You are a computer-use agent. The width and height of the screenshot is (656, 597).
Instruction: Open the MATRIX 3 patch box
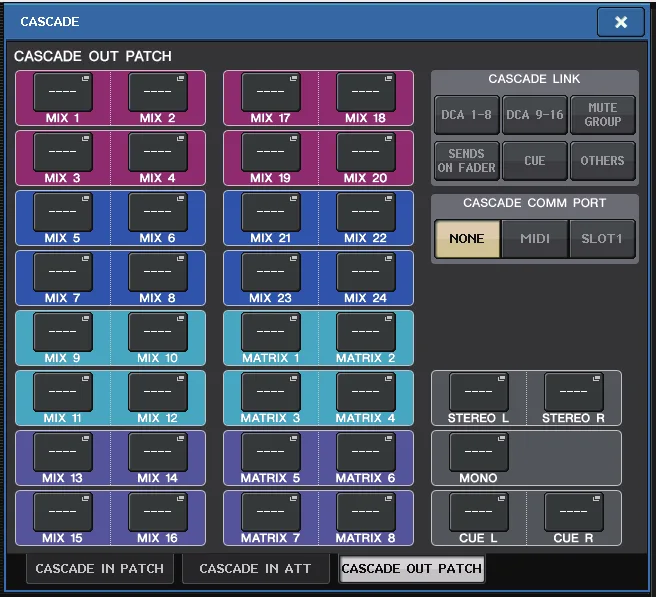click(271, 392)
